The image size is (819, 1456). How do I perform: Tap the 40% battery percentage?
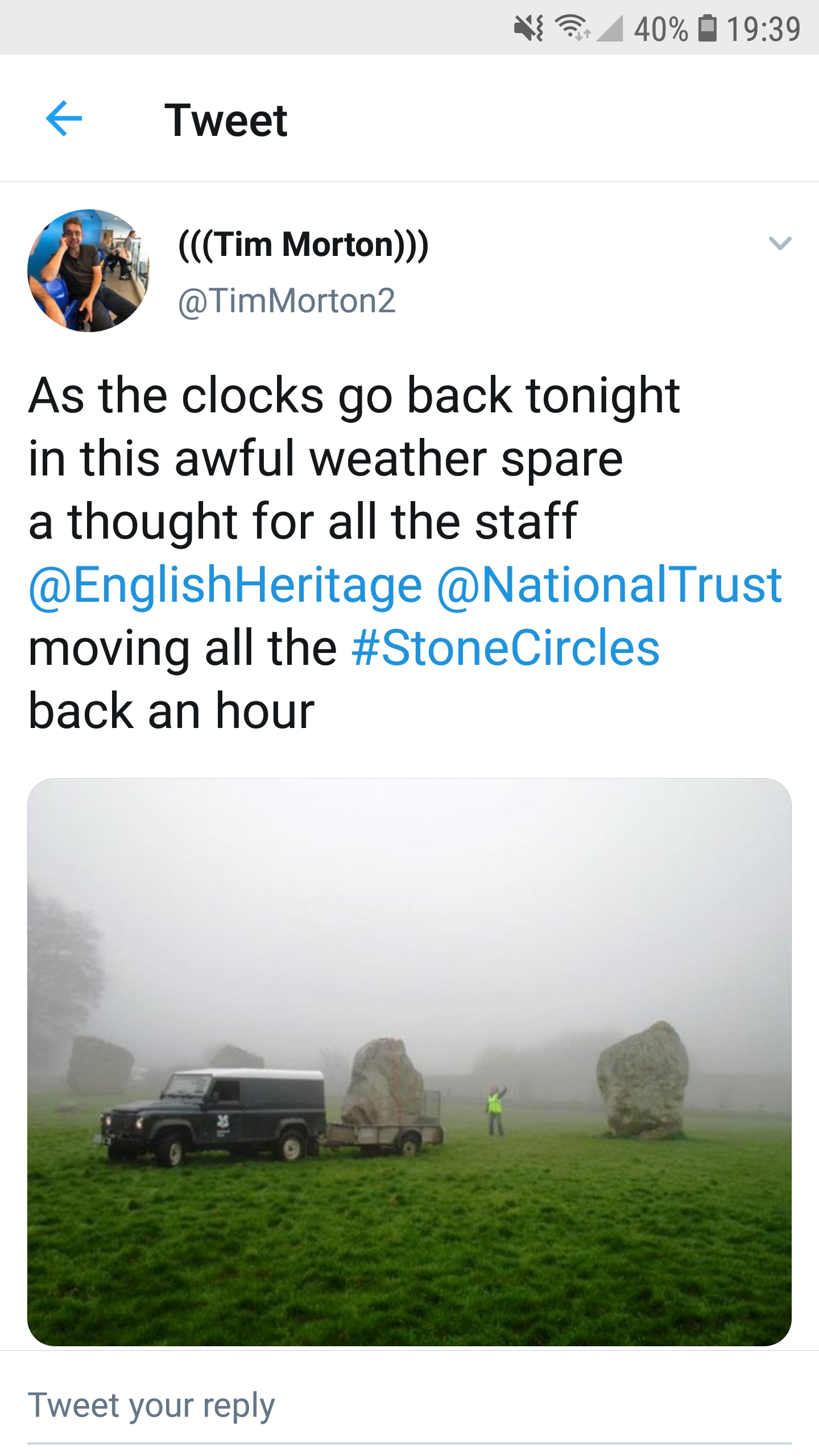coord(661,29)
